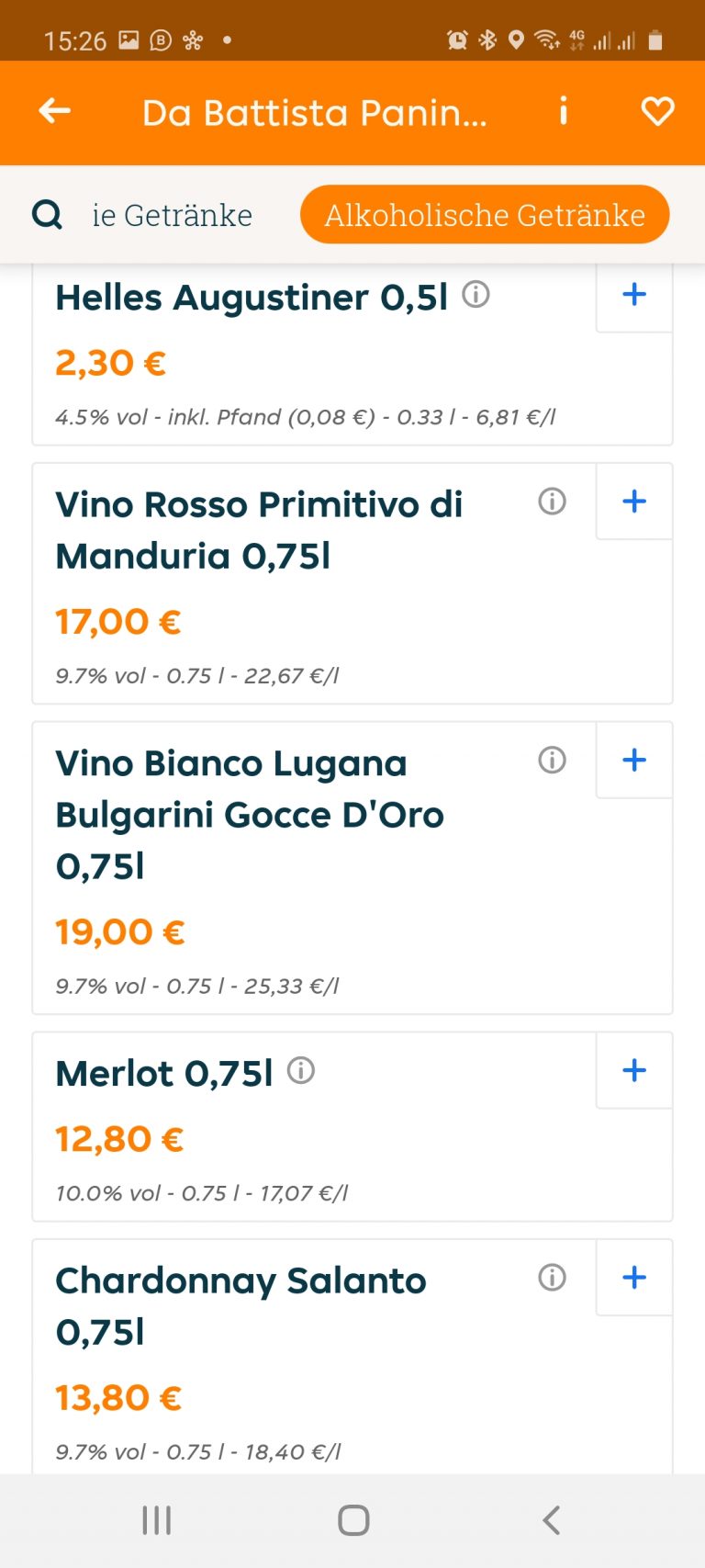Add Vino Bianco Lugana to cart
This screenshot has width=705, height=1568.
click(634, 761)
